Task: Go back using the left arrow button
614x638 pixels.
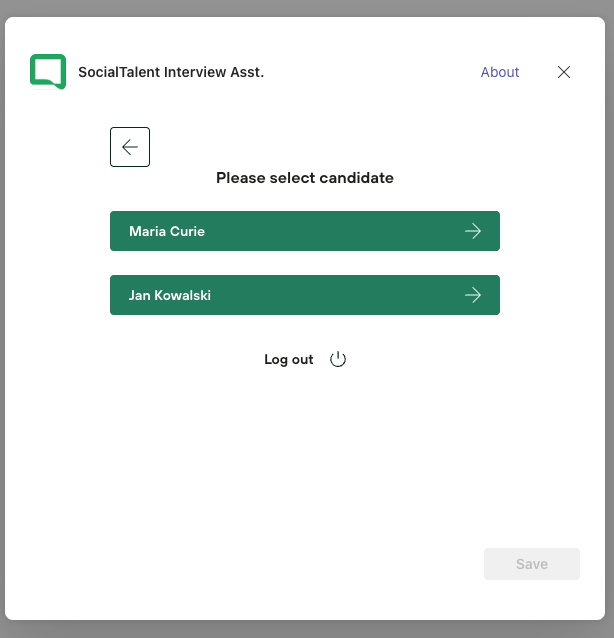Action: point(130,147)
